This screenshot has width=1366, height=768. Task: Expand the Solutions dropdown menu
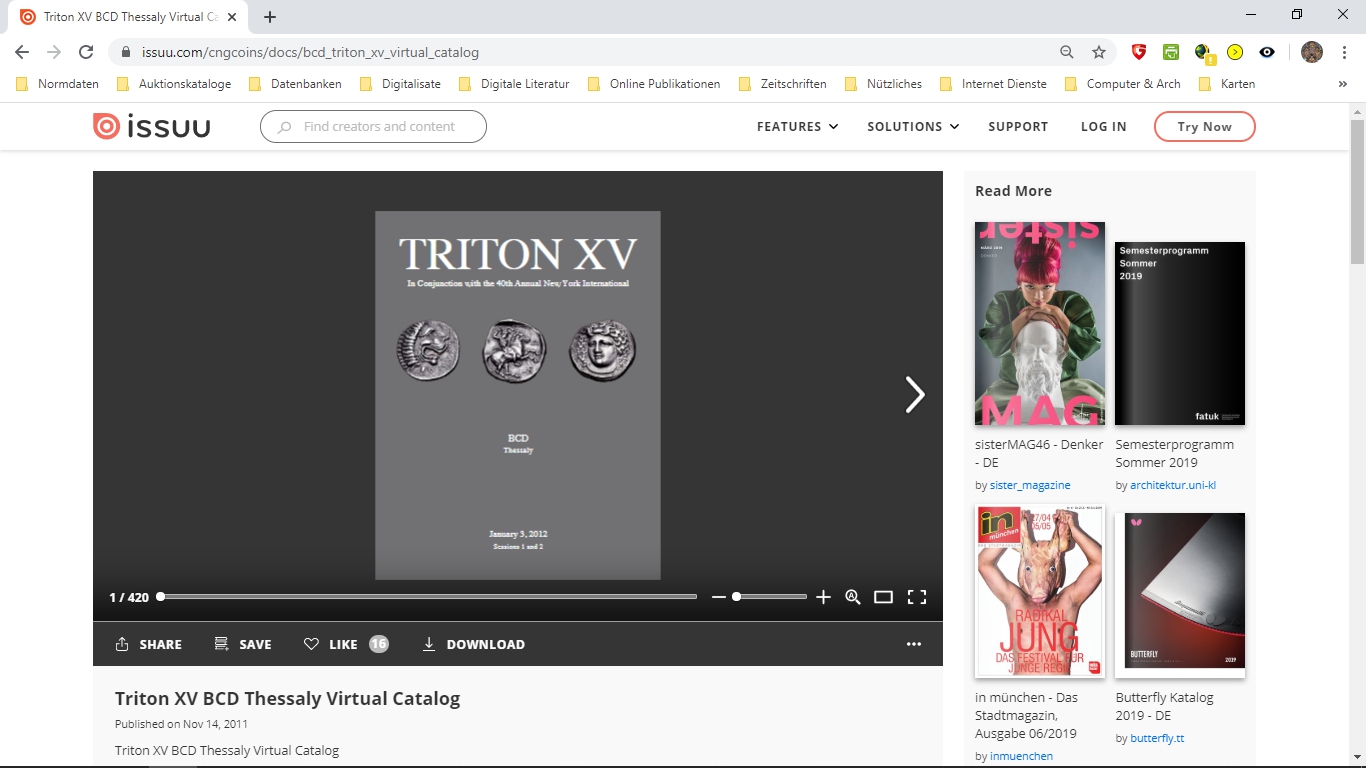(x=912, y=126)
